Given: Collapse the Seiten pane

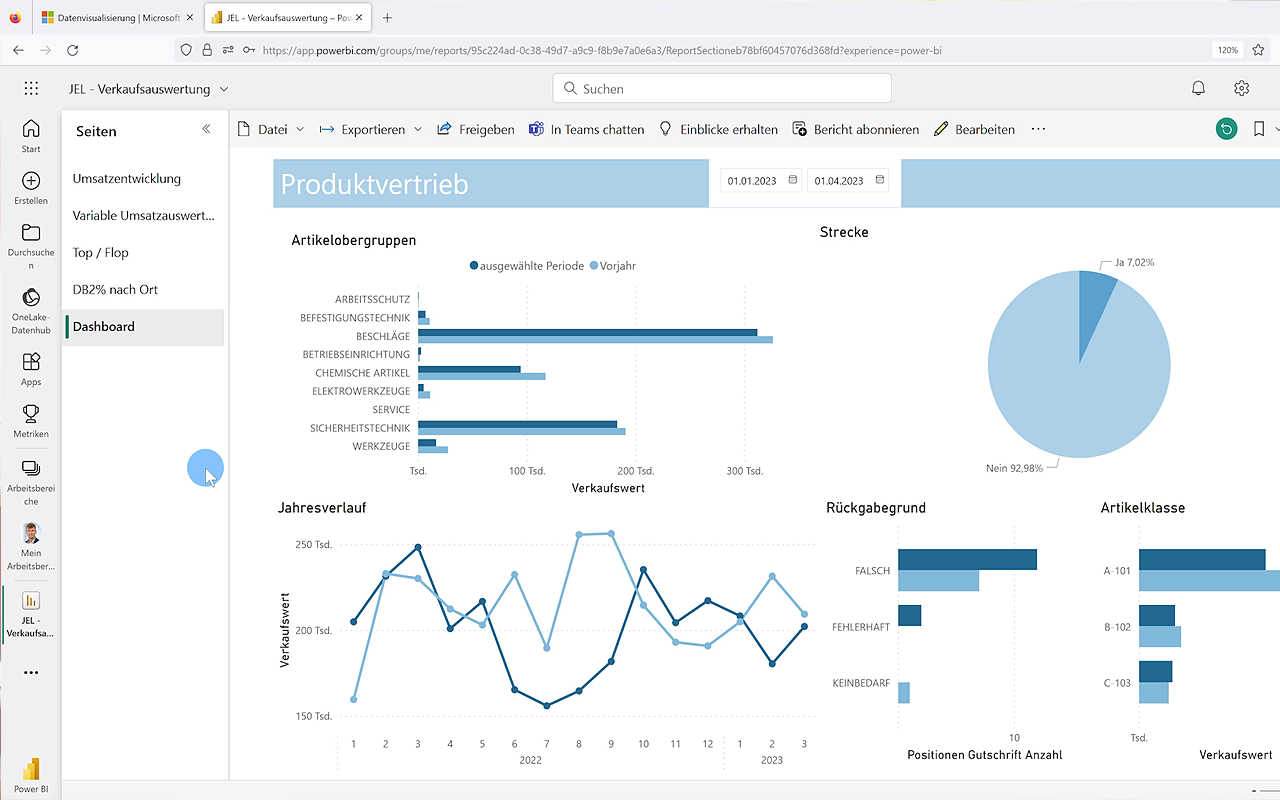Looking at the screenshot, I should point(207,129).
